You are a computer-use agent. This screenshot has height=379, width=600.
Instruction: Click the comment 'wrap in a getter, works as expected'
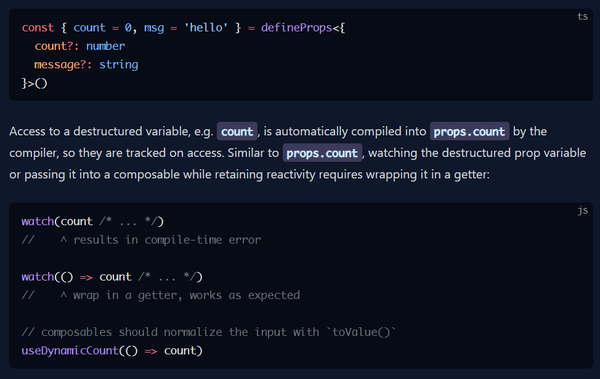(x=186, y=295)
